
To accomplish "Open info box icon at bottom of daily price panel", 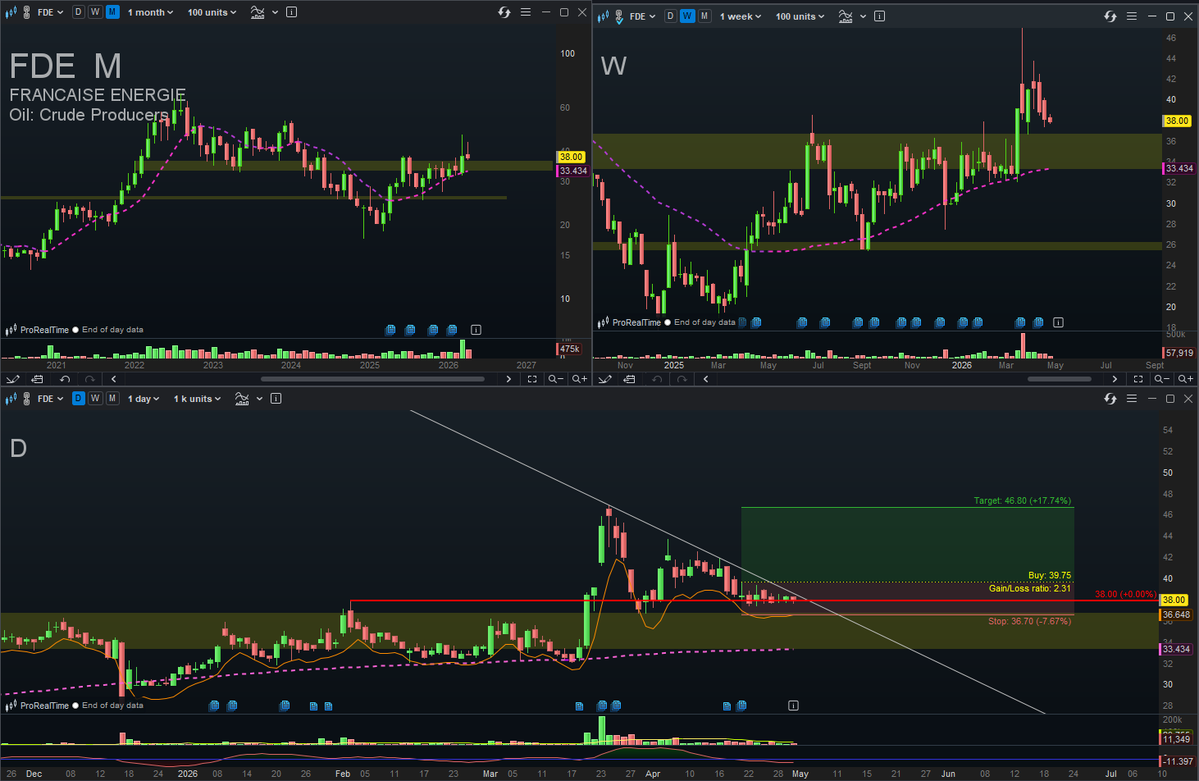I will coord(793,705).
